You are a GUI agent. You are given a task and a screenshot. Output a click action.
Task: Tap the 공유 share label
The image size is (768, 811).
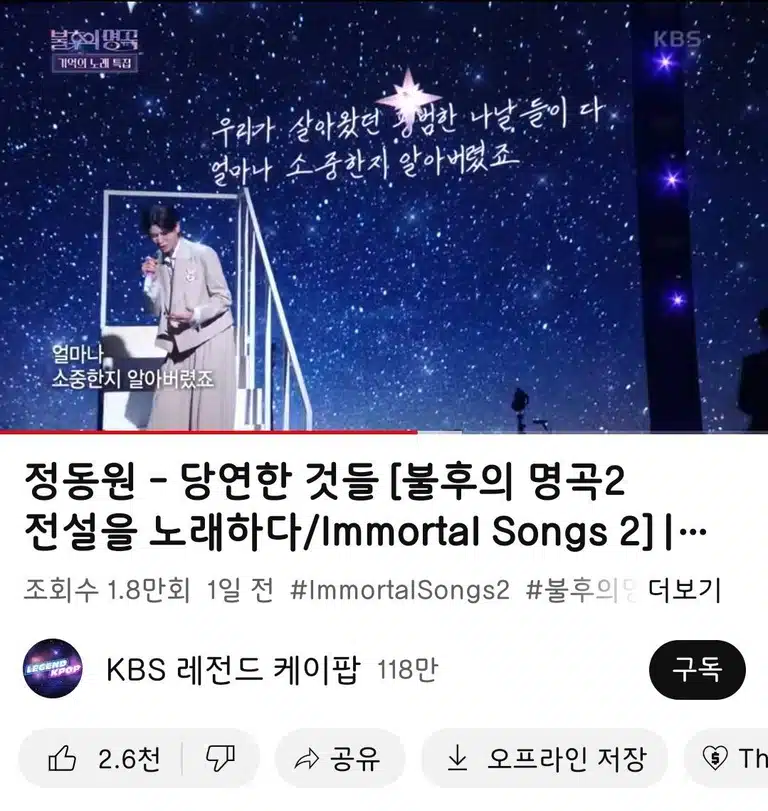tap(355, 759)
